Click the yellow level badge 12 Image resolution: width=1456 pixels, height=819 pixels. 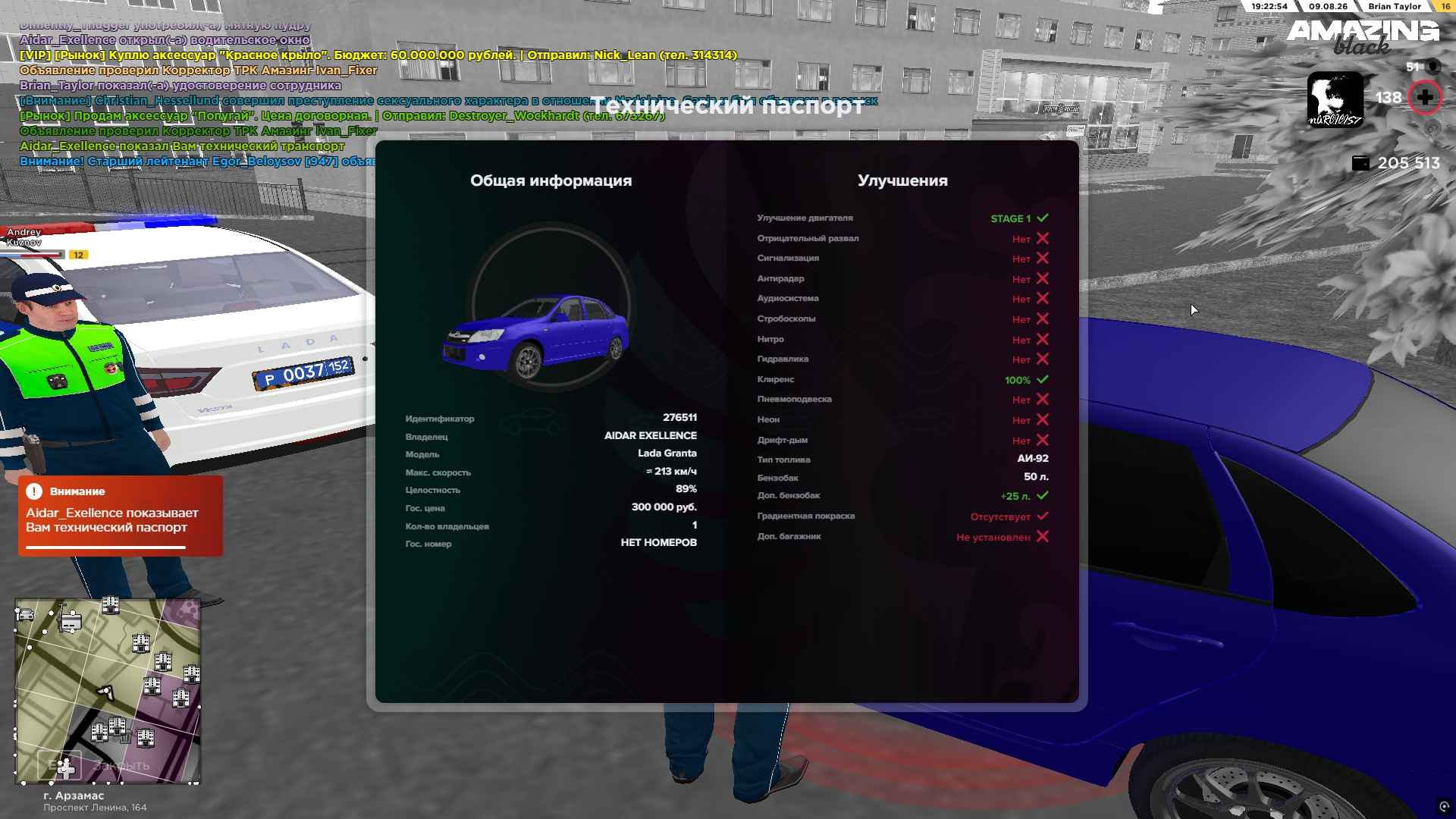[x=79, y=255]
